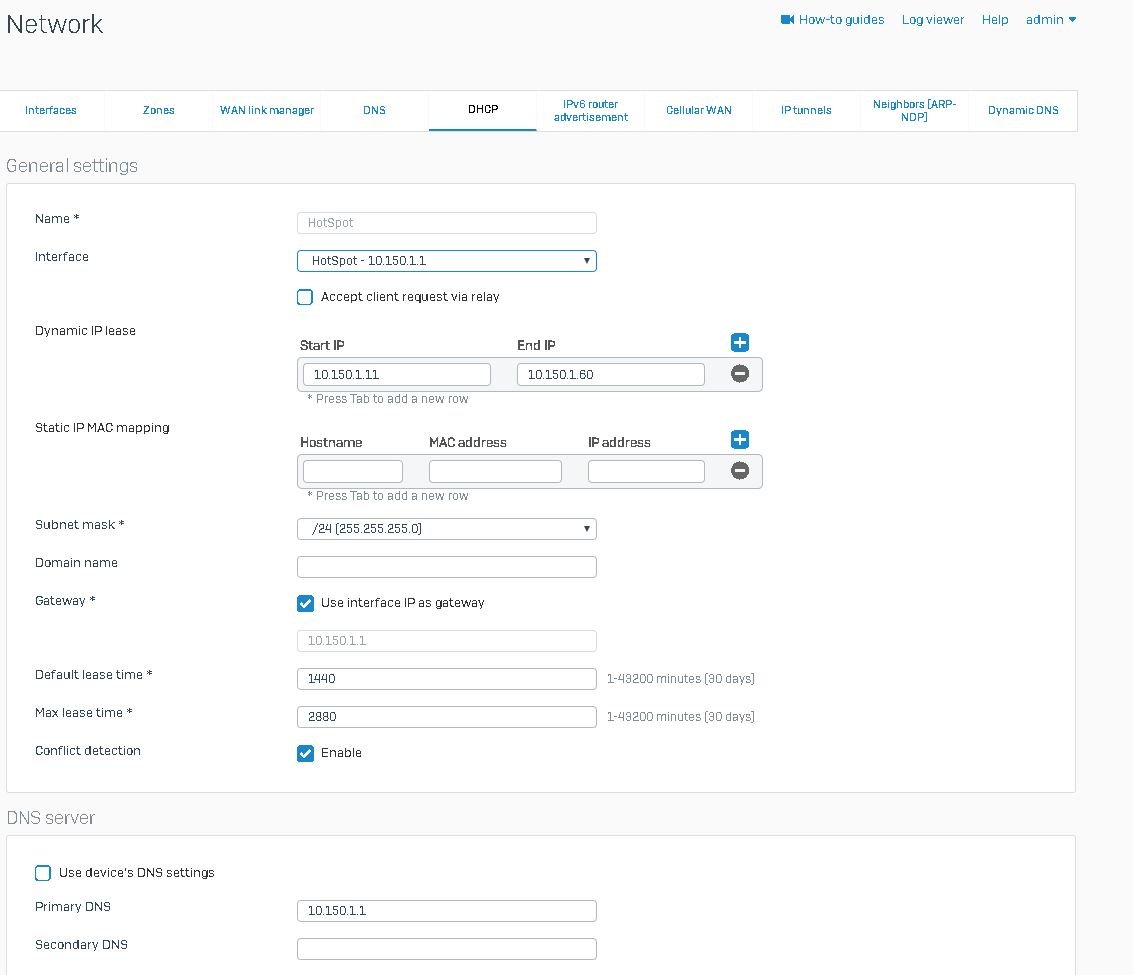The height and width of the screenshot is (975, 1133).
Task: Open the admin user menu
Action: (x=1050, y=20)
